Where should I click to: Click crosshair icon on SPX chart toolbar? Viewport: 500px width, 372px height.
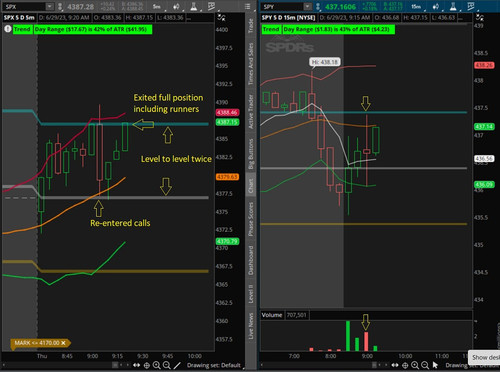coord(147,365)
